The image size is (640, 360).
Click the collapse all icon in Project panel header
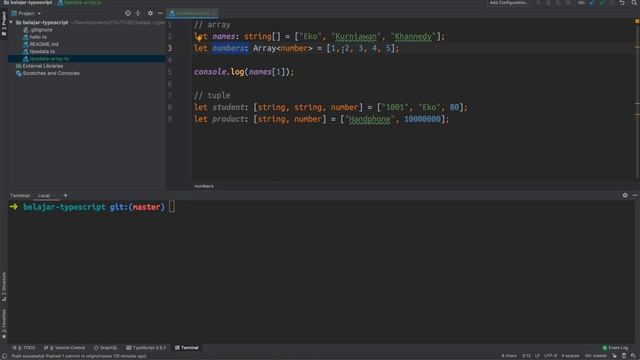pos(138,13)
